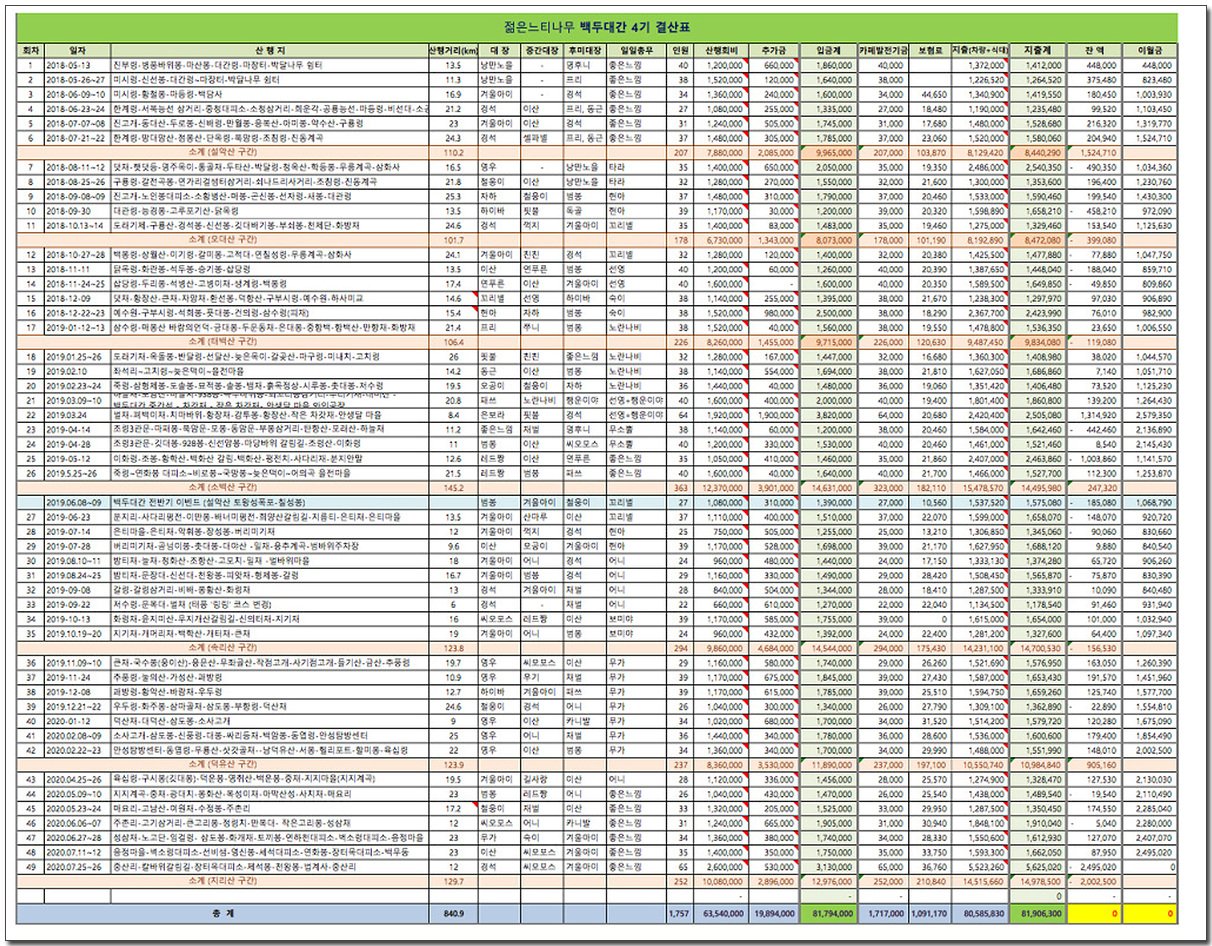Viewport: 1212px width, 946px height.
Task: Click grand total '81,906,300'
Action: (x=1039, y=913)
